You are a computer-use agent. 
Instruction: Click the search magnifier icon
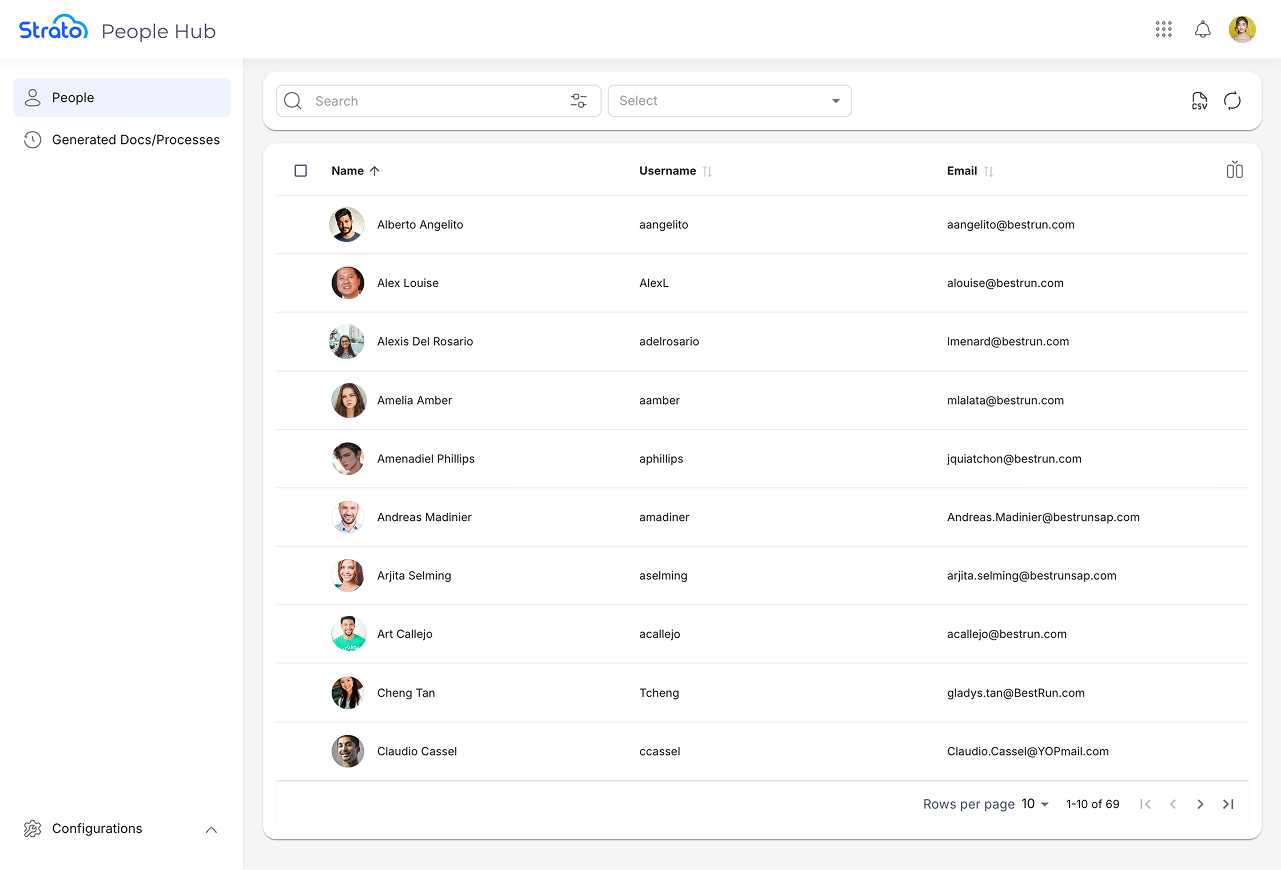[x=293, y=101]
